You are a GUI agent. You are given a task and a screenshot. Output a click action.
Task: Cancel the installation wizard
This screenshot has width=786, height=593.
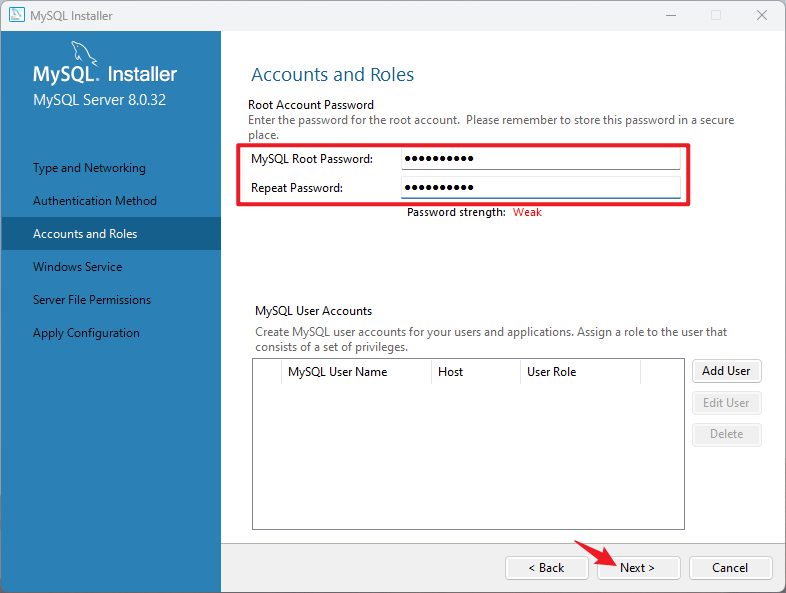(730, 568)
